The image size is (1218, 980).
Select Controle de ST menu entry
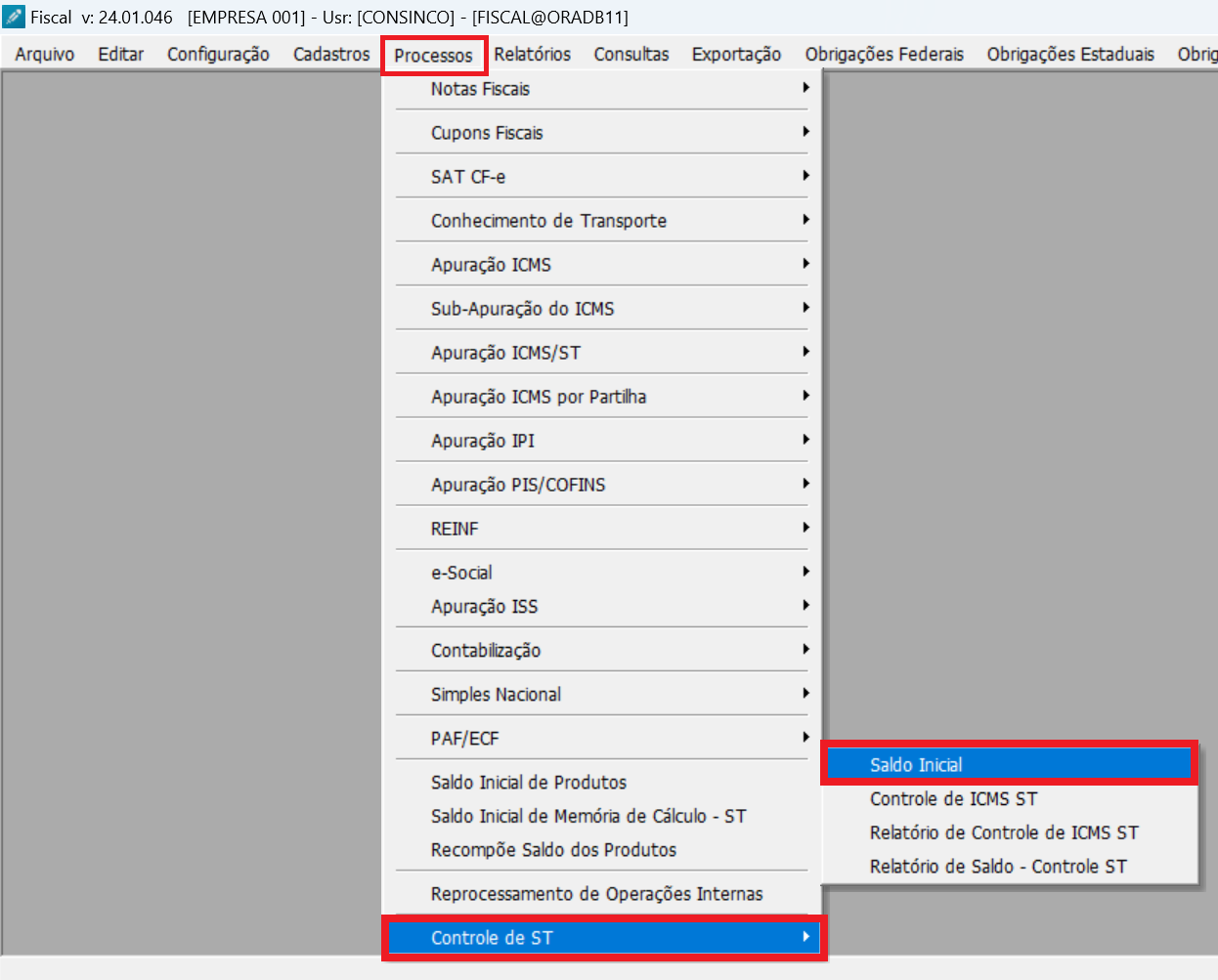(604, 938)
